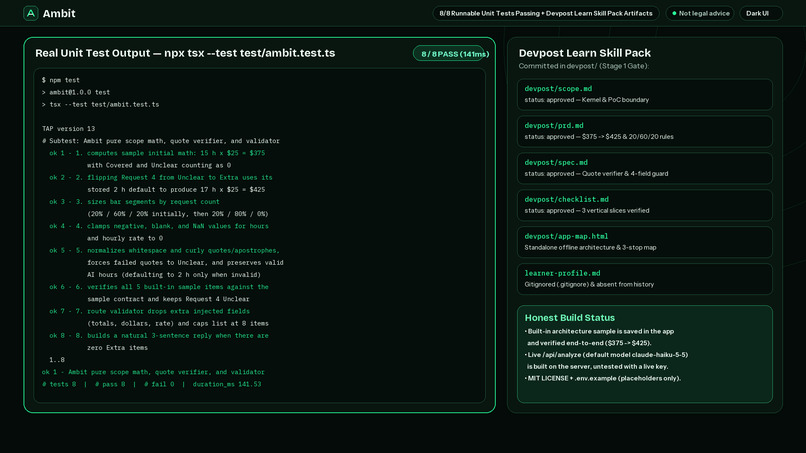
Task: Click 'ok 4 - 4. clamps negative, blank' line
Action: tap(159, 226)
